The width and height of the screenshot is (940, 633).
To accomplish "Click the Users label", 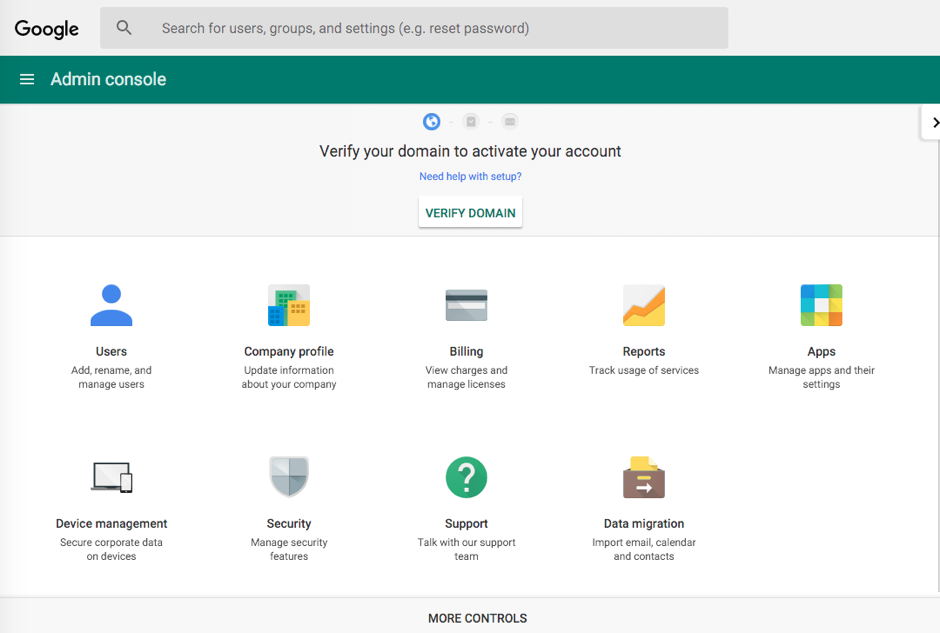I will pyautogui.click(x=112, y=351).
